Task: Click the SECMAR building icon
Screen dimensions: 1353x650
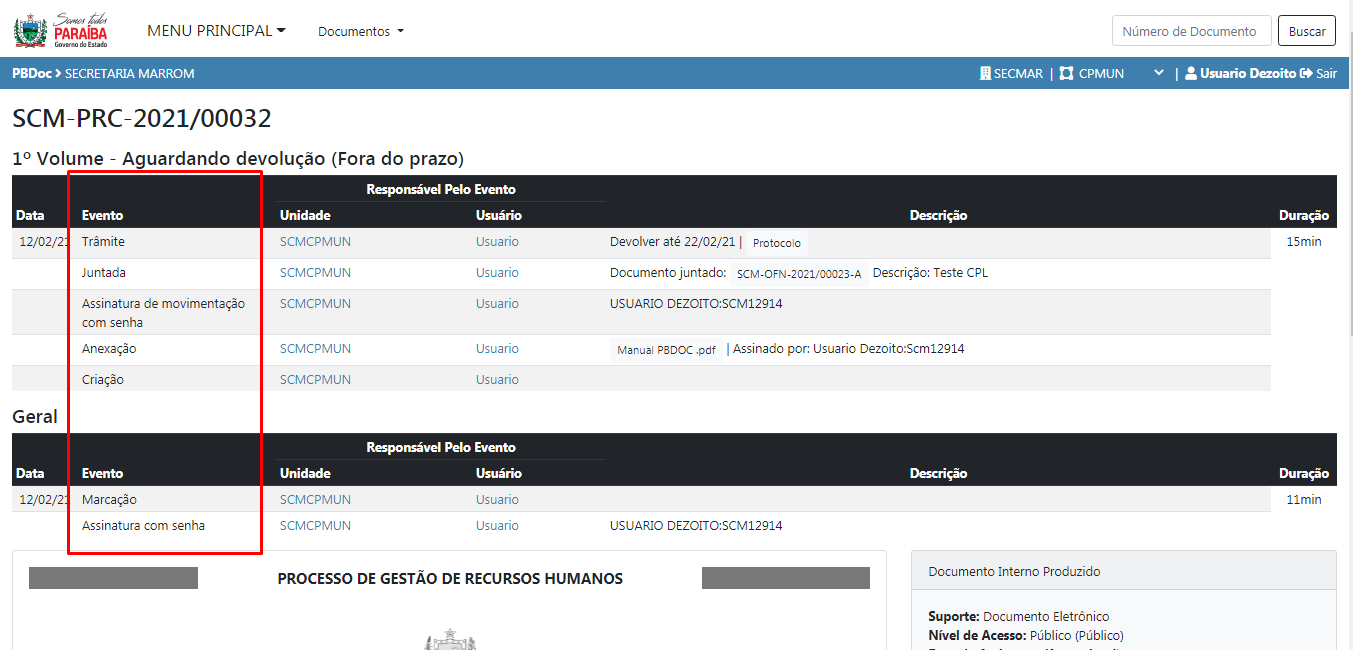Action: click(985, 74)
